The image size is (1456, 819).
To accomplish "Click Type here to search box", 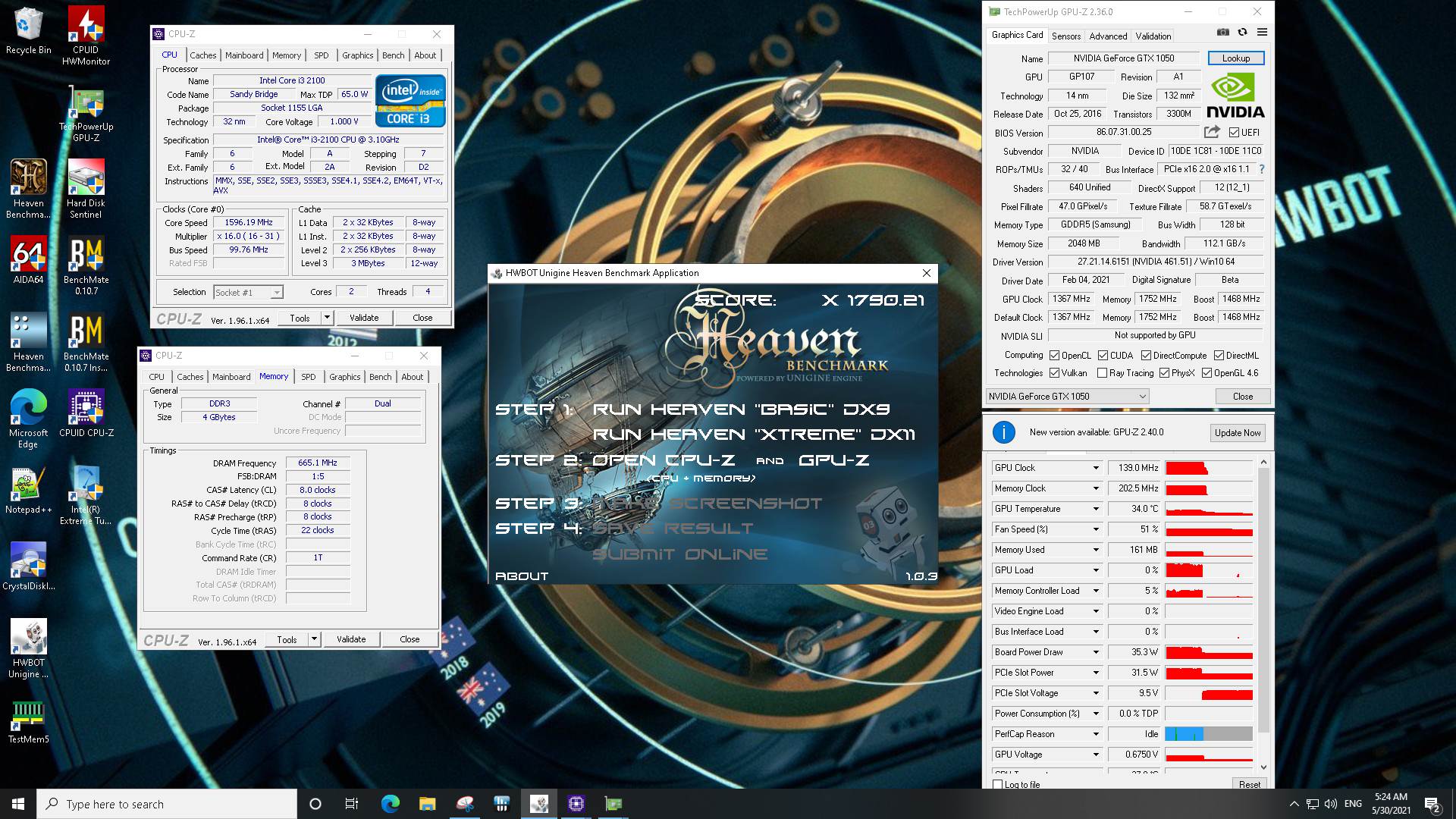I will (x=167, y=804).
